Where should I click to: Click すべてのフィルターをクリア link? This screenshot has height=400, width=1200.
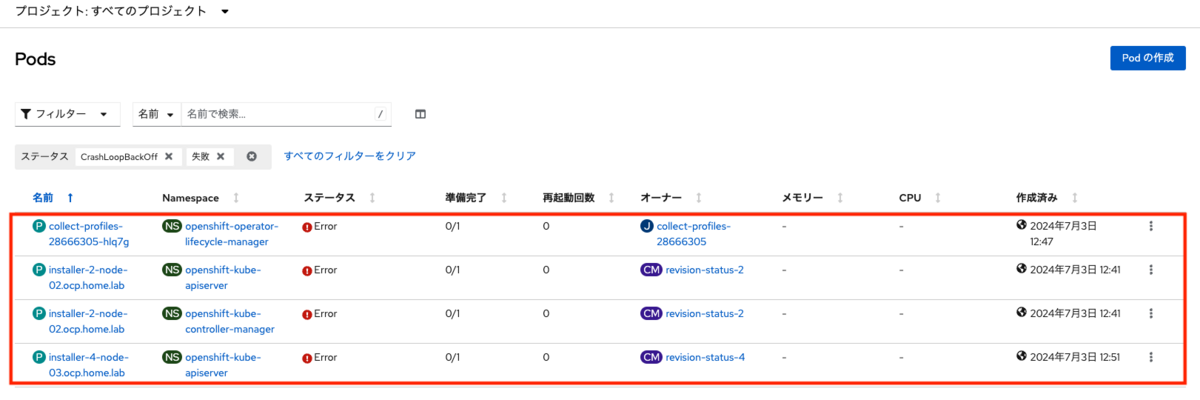point(350,156)
